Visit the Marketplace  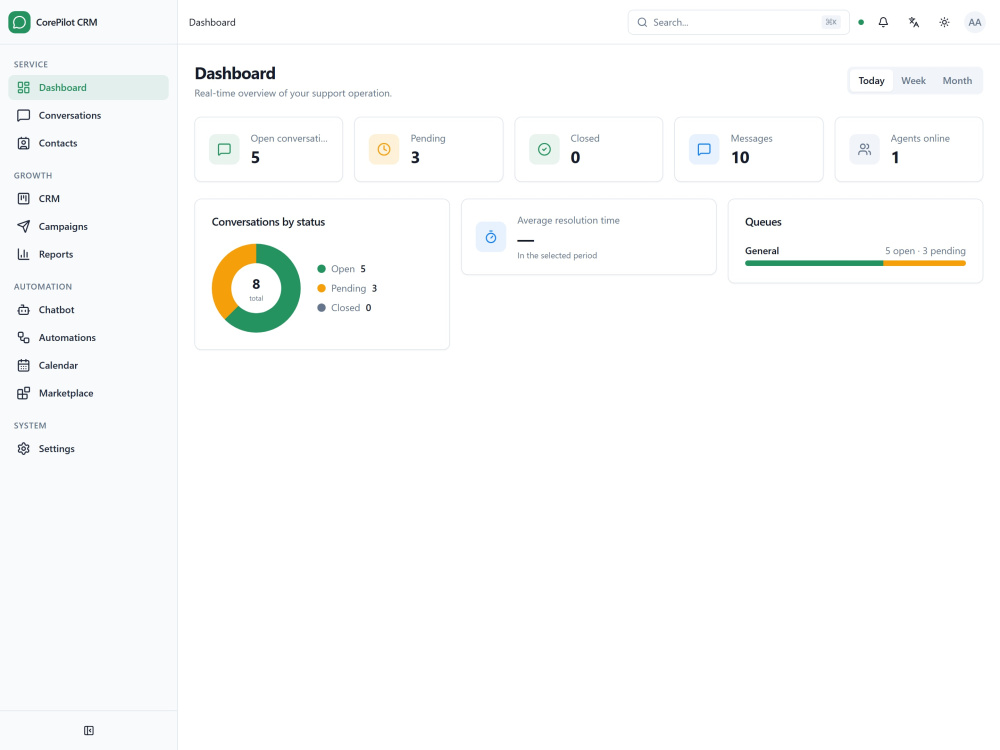[89, 393]
